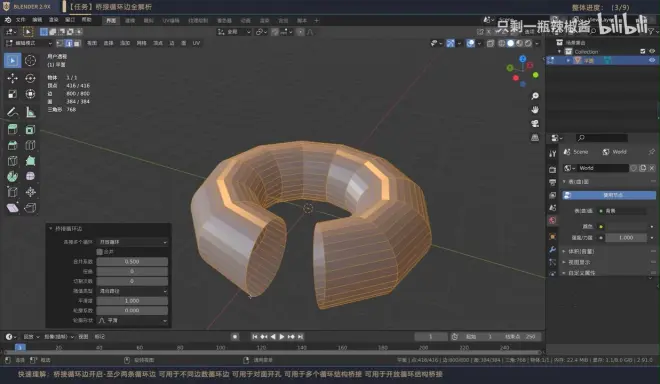Choose the Scale tool
The image size is (660, 384).
(x=13, y=94)
